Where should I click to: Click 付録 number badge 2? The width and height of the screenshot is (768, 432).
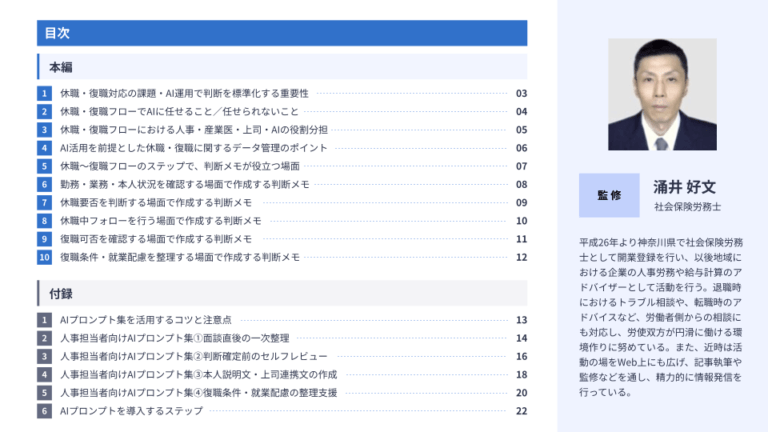pyautogui.click(x=44, y=338)
